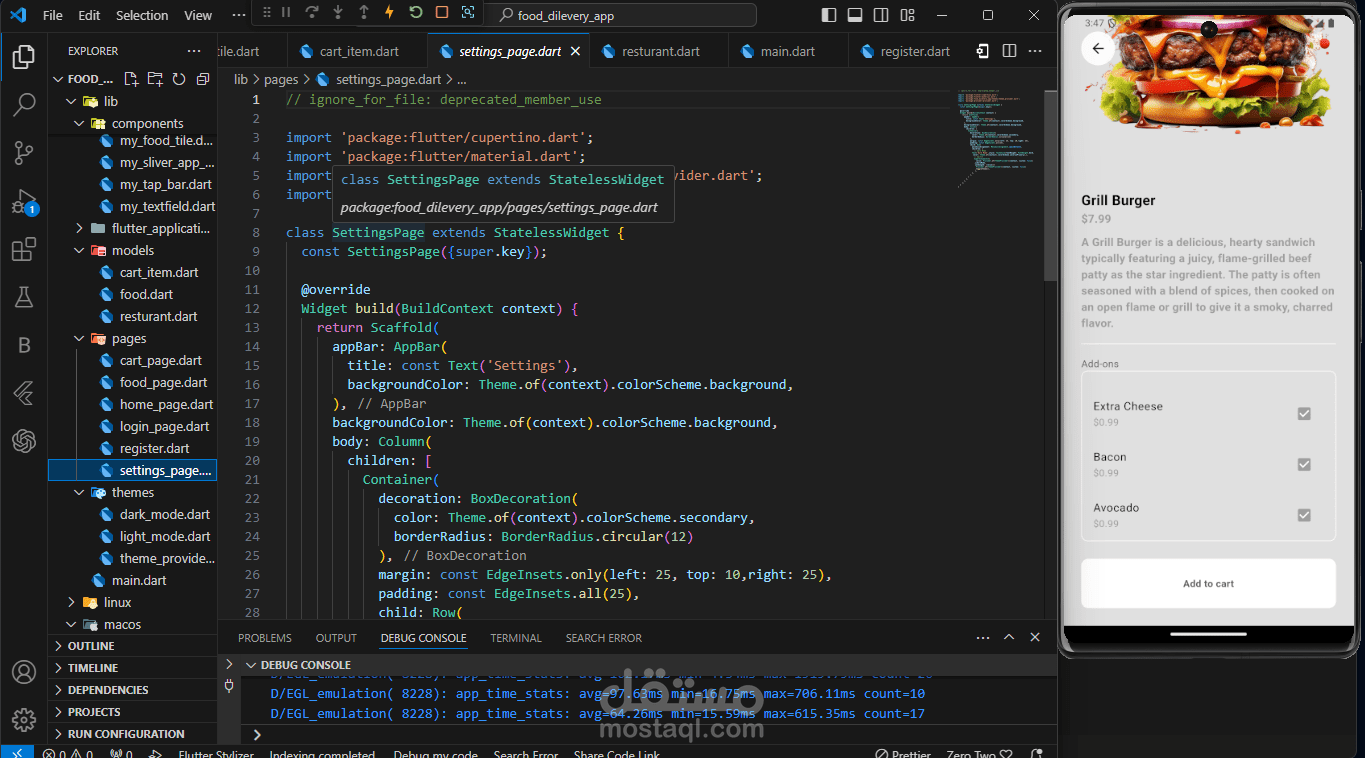
Task: Open the Run and Debug view
Action: (24, 201)
